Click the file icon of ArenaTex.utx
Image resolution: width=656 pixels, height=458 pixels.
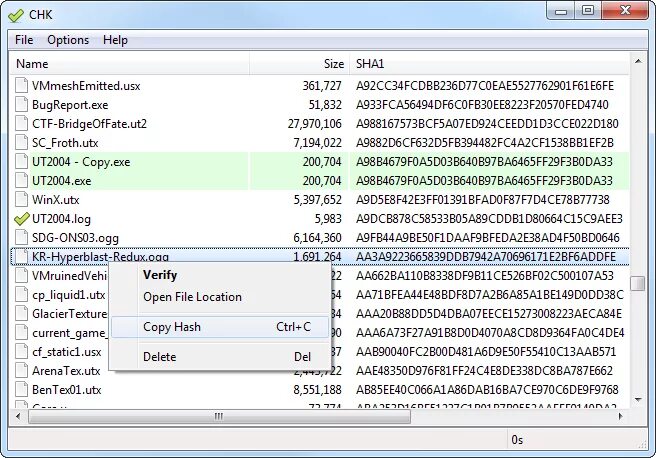click(x=21, y=371)
